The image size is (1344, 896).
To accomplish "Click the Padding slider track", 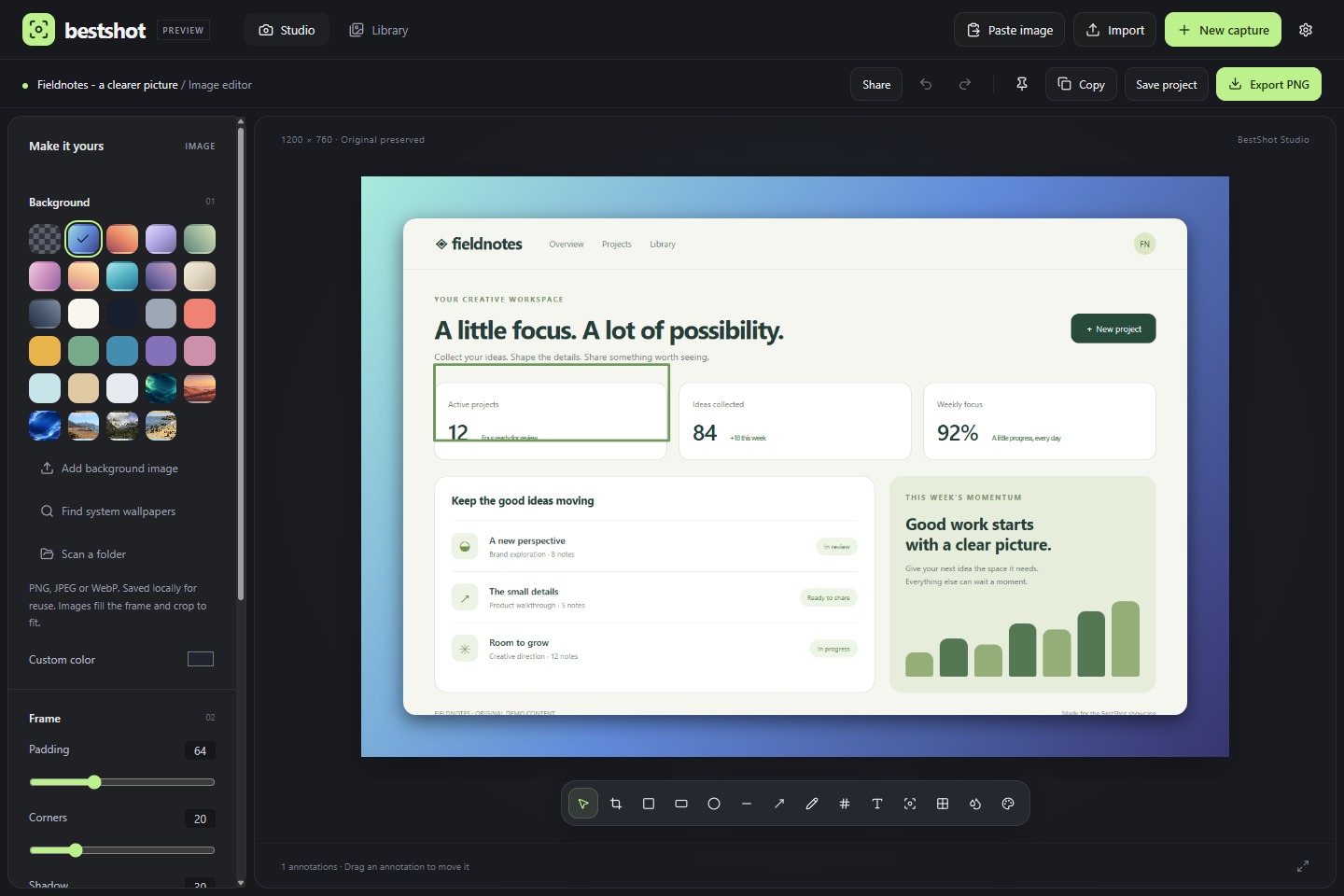I will pos(122,782).
